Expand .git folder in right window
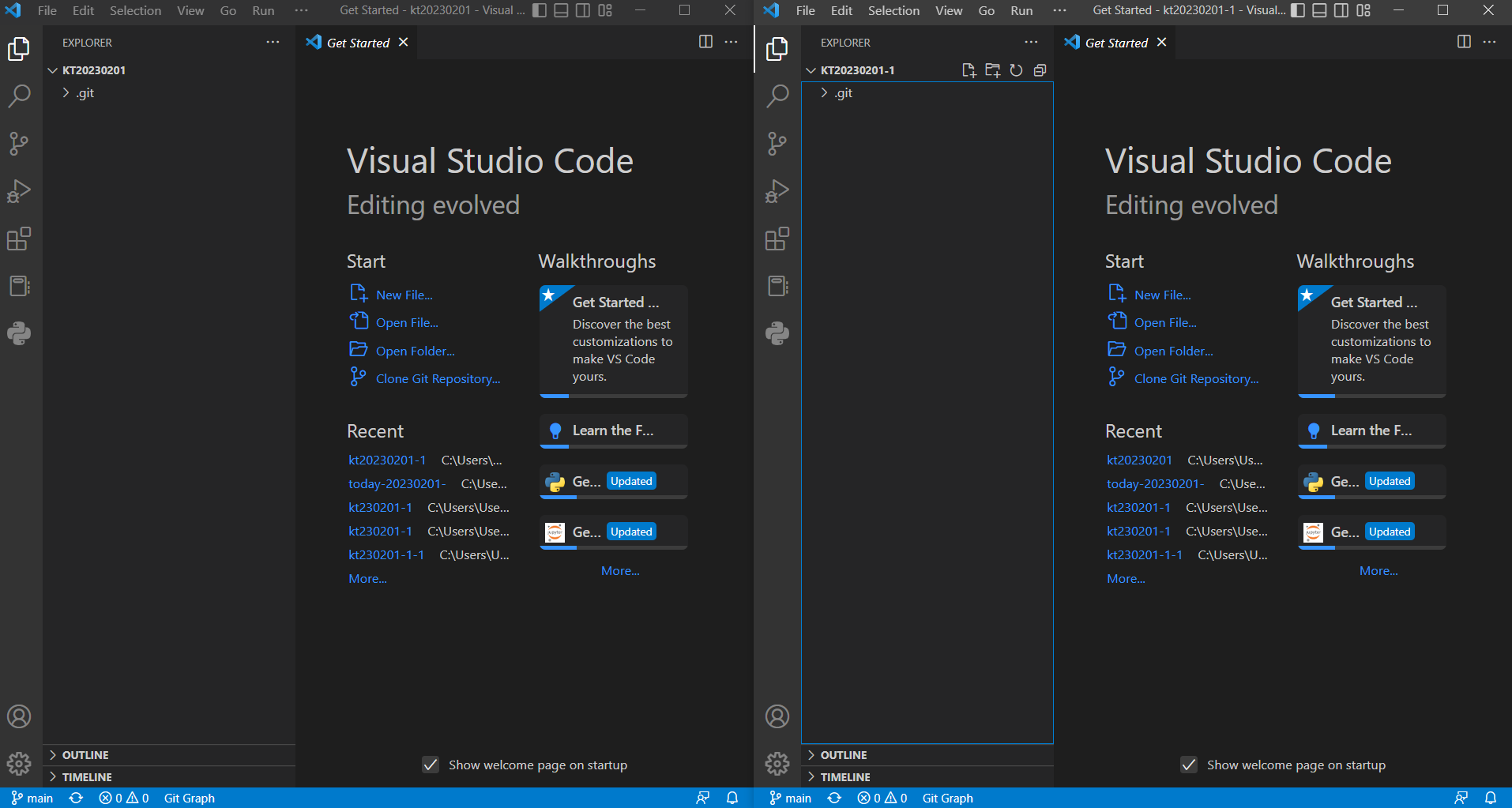 coord(927,93)
